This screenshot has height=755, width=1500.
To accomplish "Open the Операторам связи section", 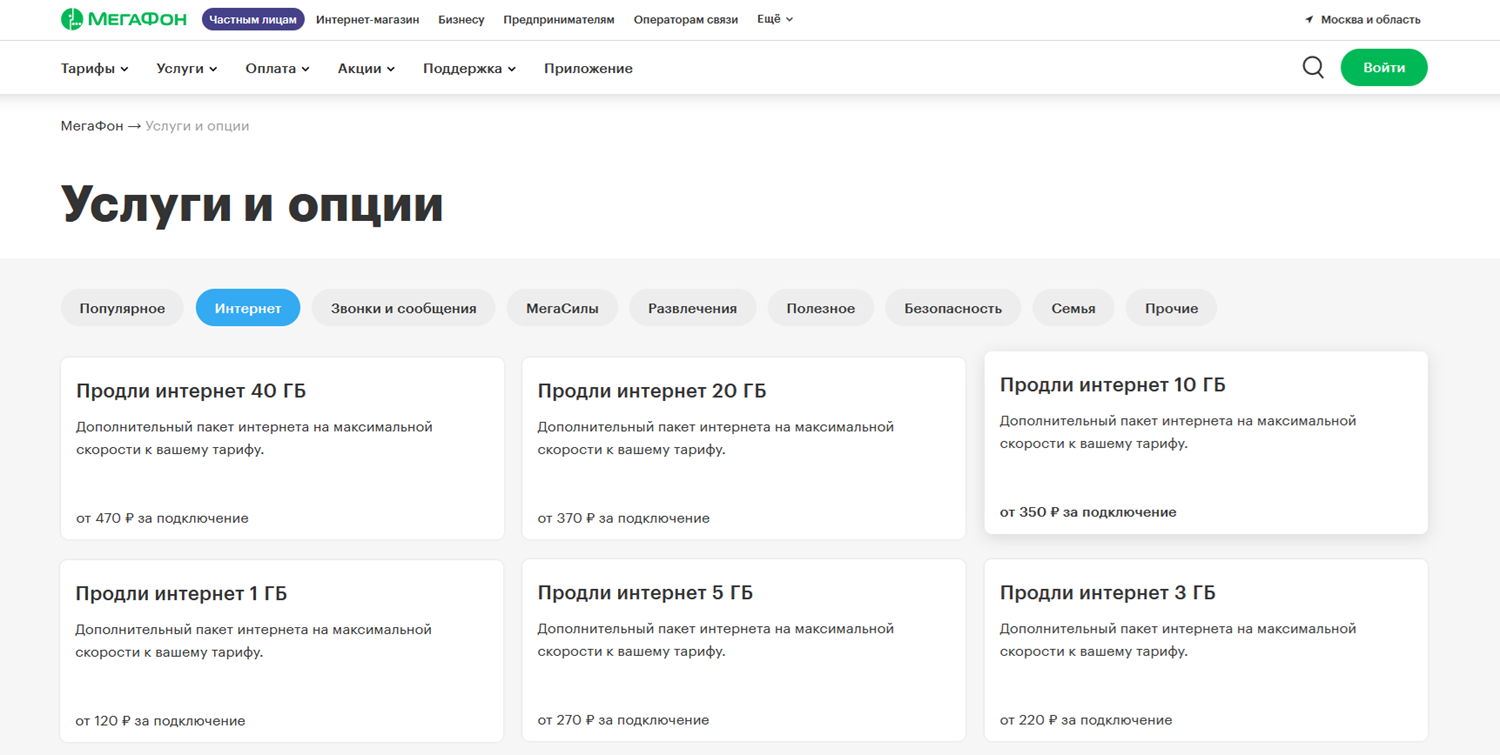I will (x=686, y=19).
